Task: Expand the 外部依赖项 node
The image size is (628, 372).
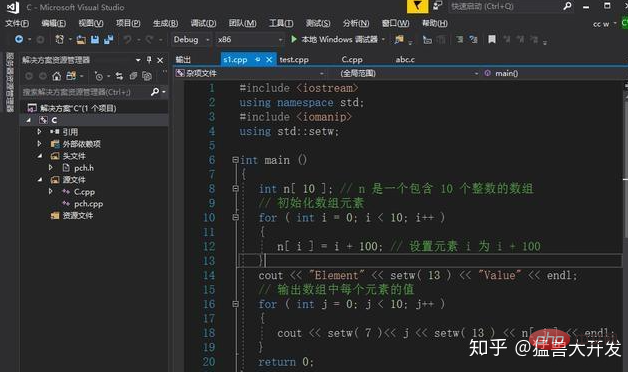Action: [39, 143]
